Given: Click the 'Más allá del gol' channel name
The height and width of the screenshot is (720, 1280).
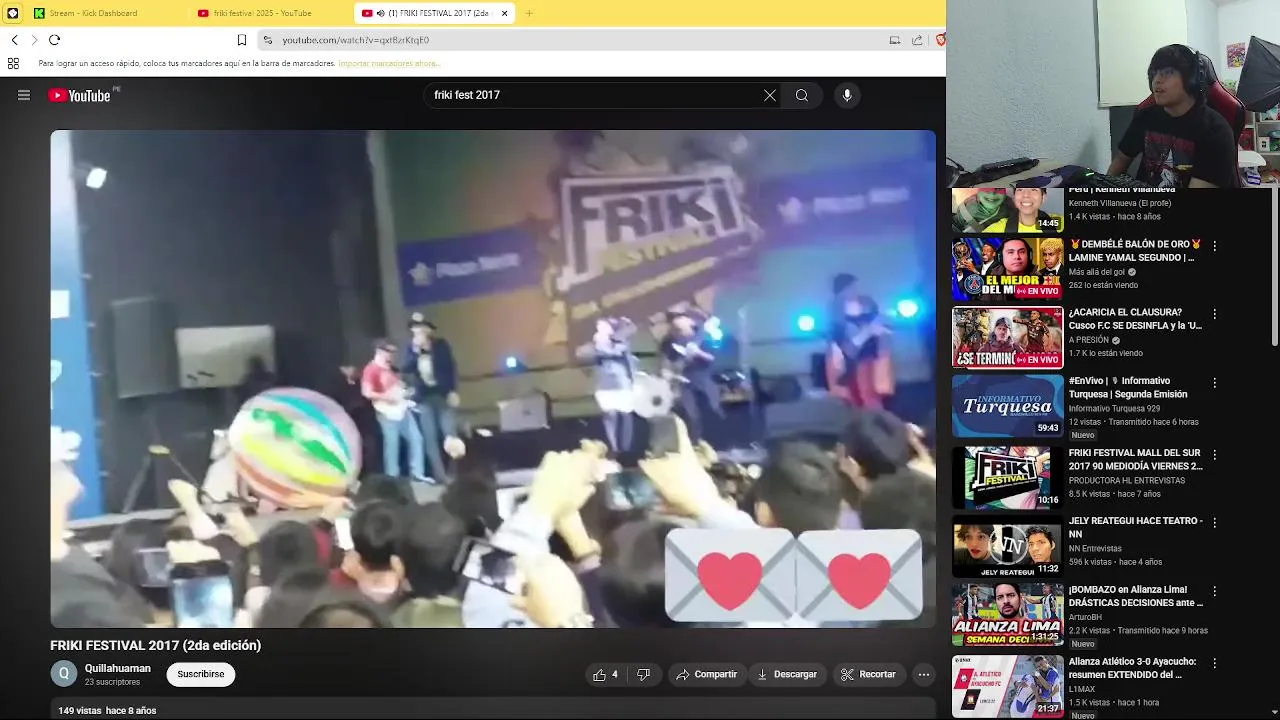Looking at the screenshot, I should pyautogui.click(x=1097, y=272).
